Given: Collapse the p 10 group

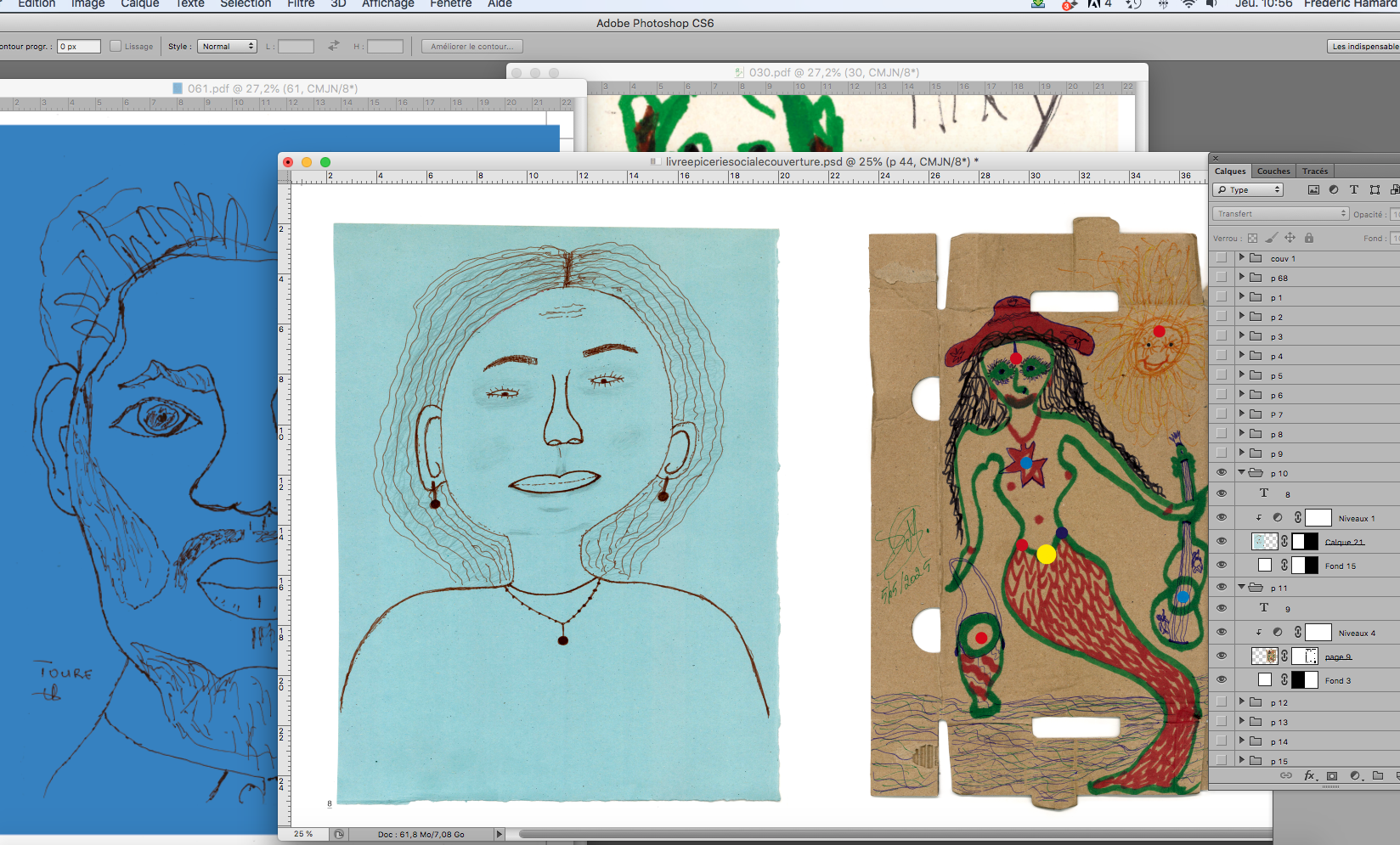Looking at the screenshot, I should [x=1241, y=472].
